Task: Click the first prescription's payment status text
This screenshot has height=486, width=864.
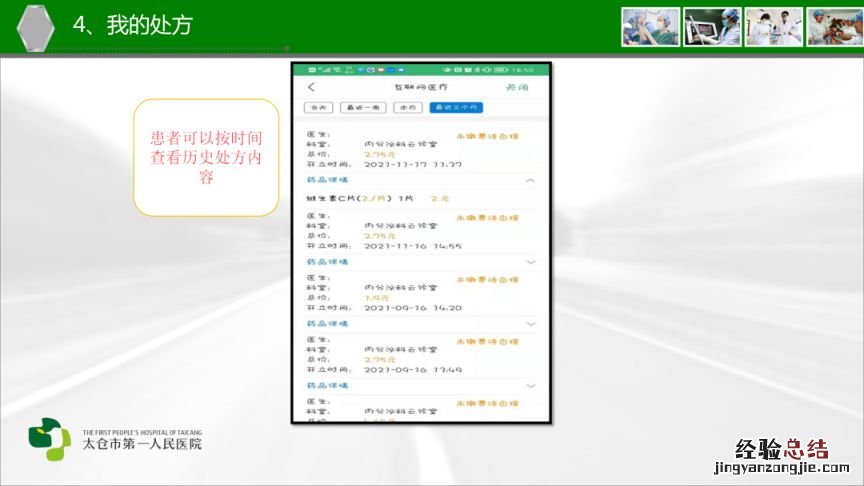Action: (487, 135)
